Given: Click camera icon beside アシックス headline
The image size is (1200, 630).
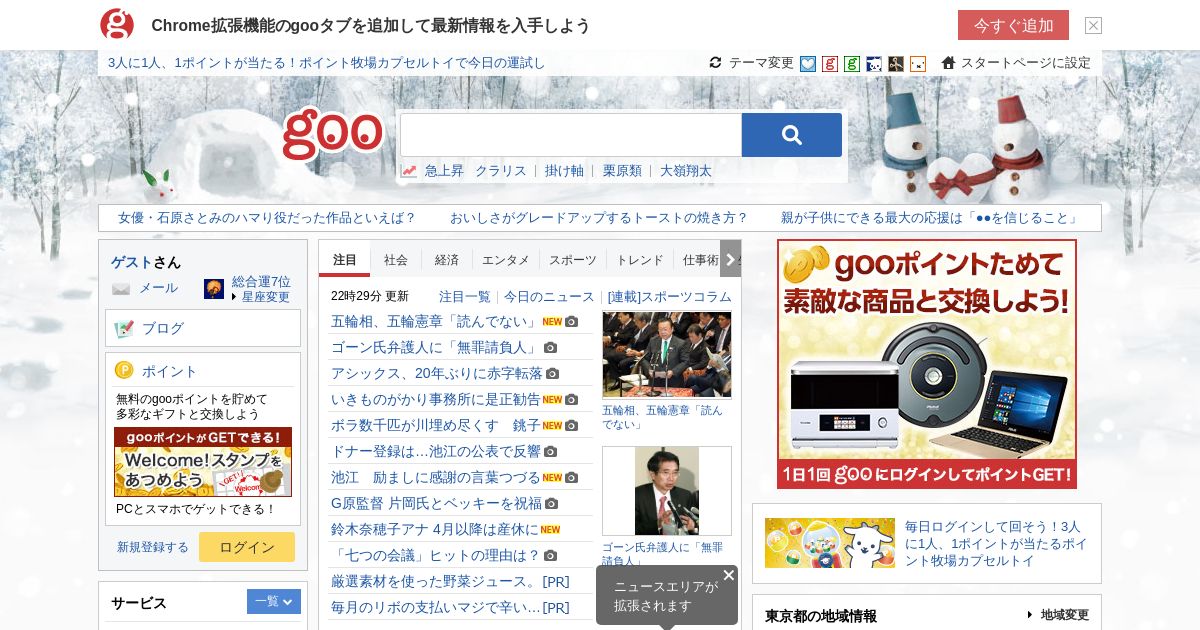Looking at the screenshot, I should point(552,374).
